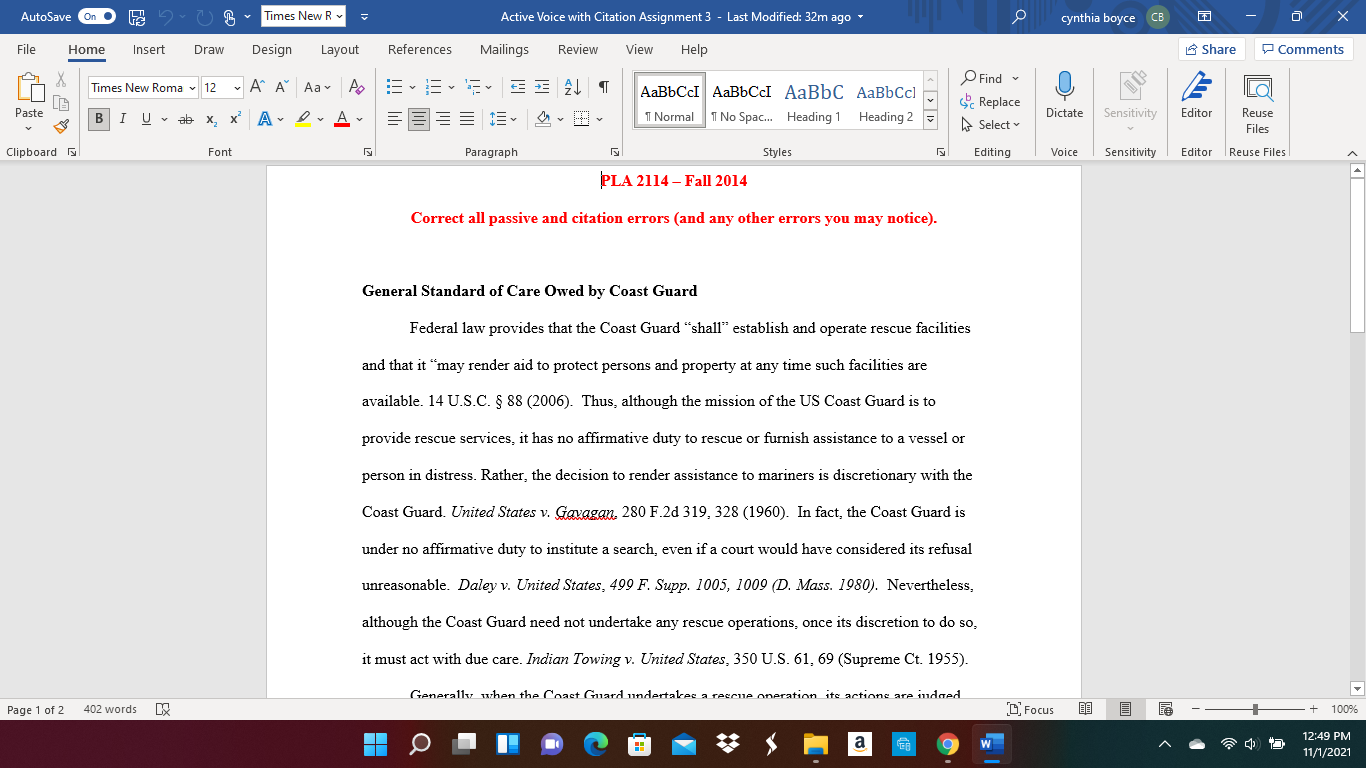Open the Comments panel
This screenshot has height=768, width=1366.
[1302, 48]
